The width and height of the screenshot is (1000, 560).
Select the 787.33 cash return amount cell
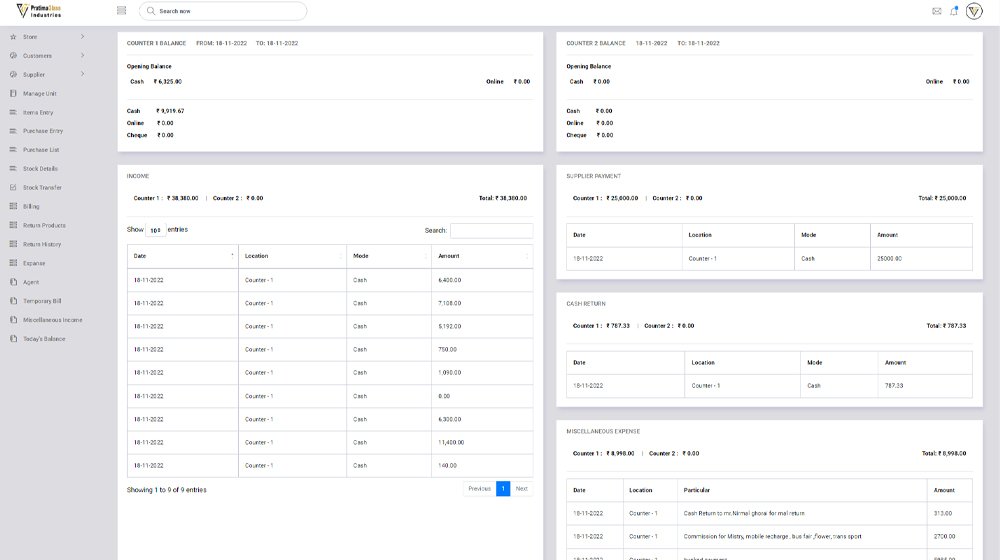tap(925, 385)
